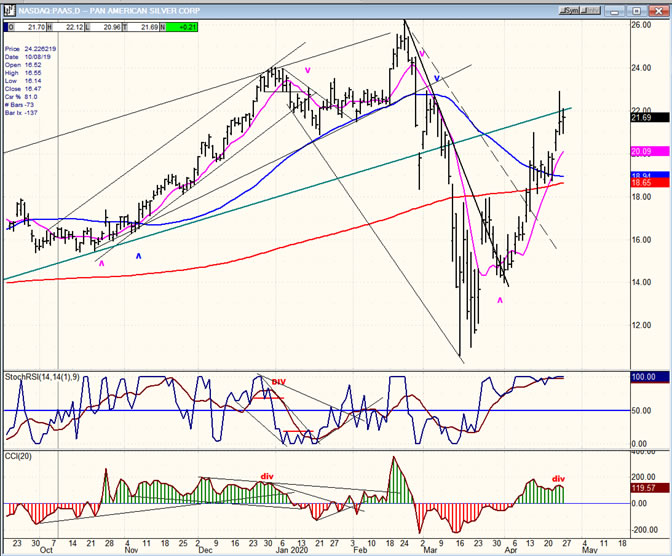Screen dimensions: 672x556
Task: Click the dark blue swatch in quote bar
Action: (6, 27)
